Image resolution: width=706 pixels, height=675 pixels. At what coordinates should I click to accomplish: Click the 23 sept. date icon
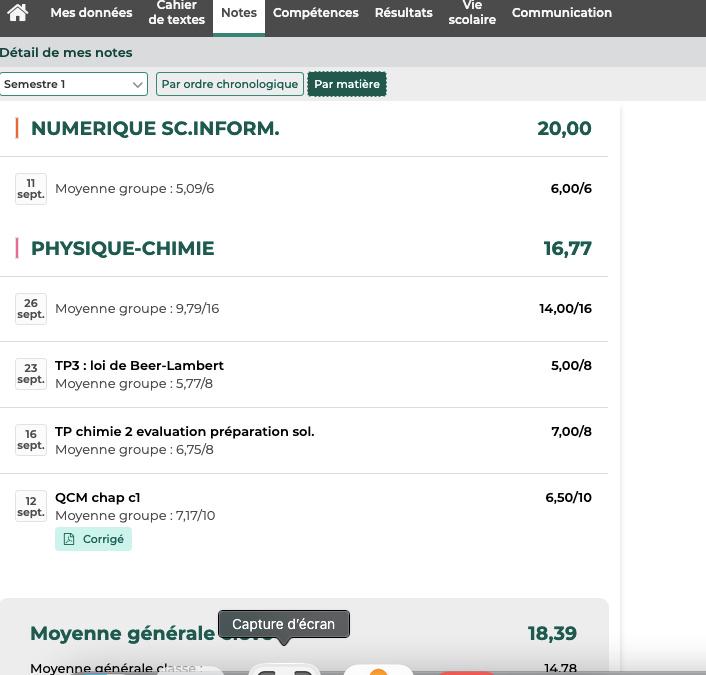[31, 374]
